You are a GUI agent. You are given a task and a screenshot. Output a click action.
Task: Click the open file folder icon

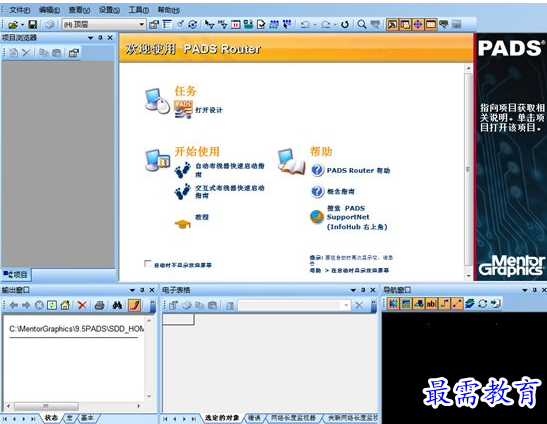13,24
